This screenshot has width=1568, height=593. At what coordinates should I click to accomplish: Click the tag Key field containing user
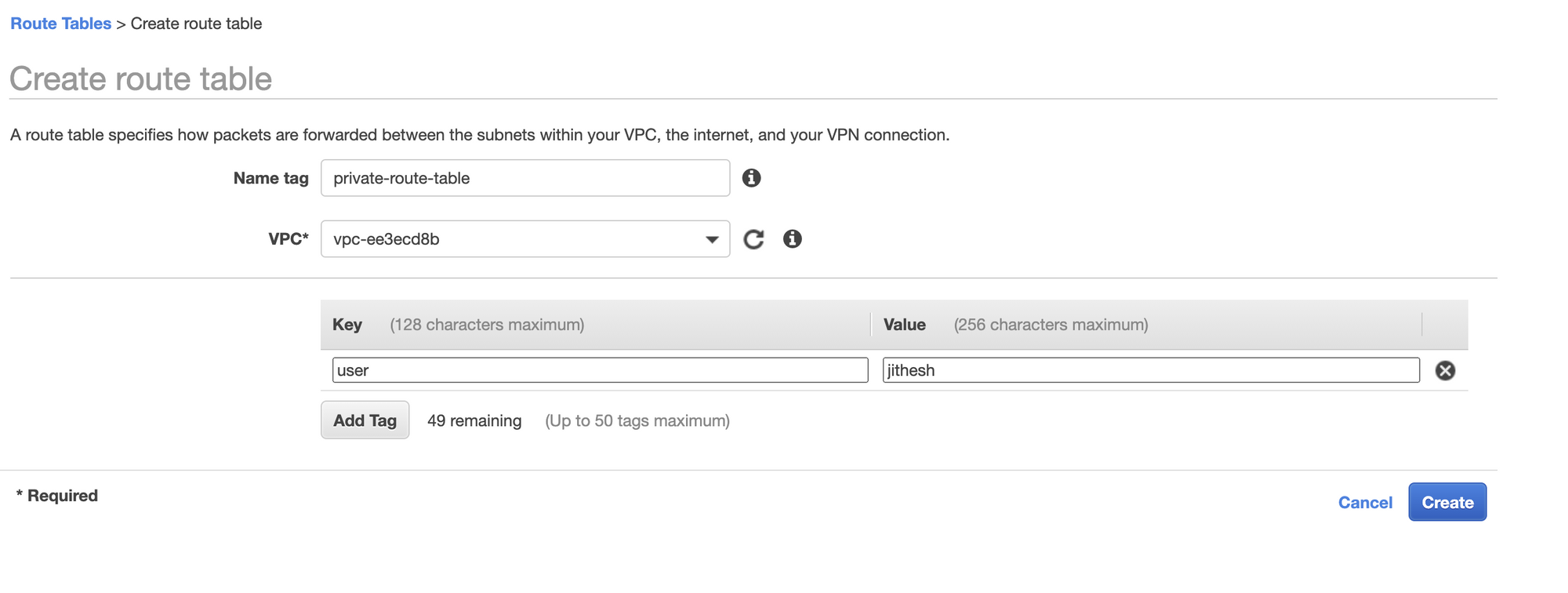point(600,370)
